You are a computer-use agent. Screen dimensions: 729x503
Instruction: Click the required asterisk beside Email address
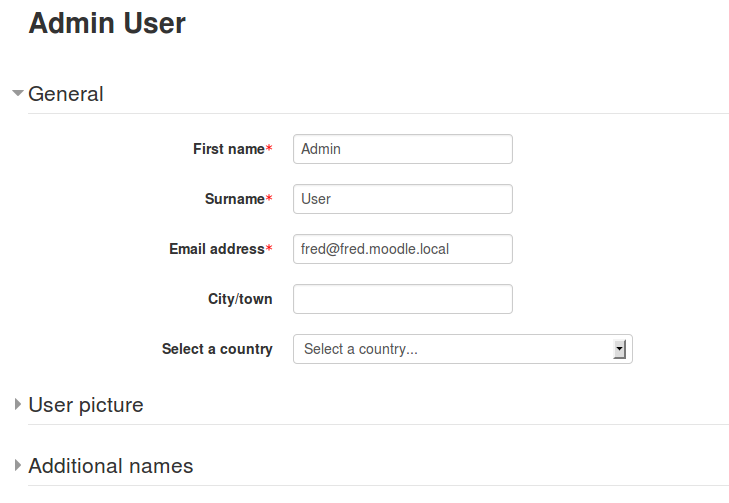[269, 248]
